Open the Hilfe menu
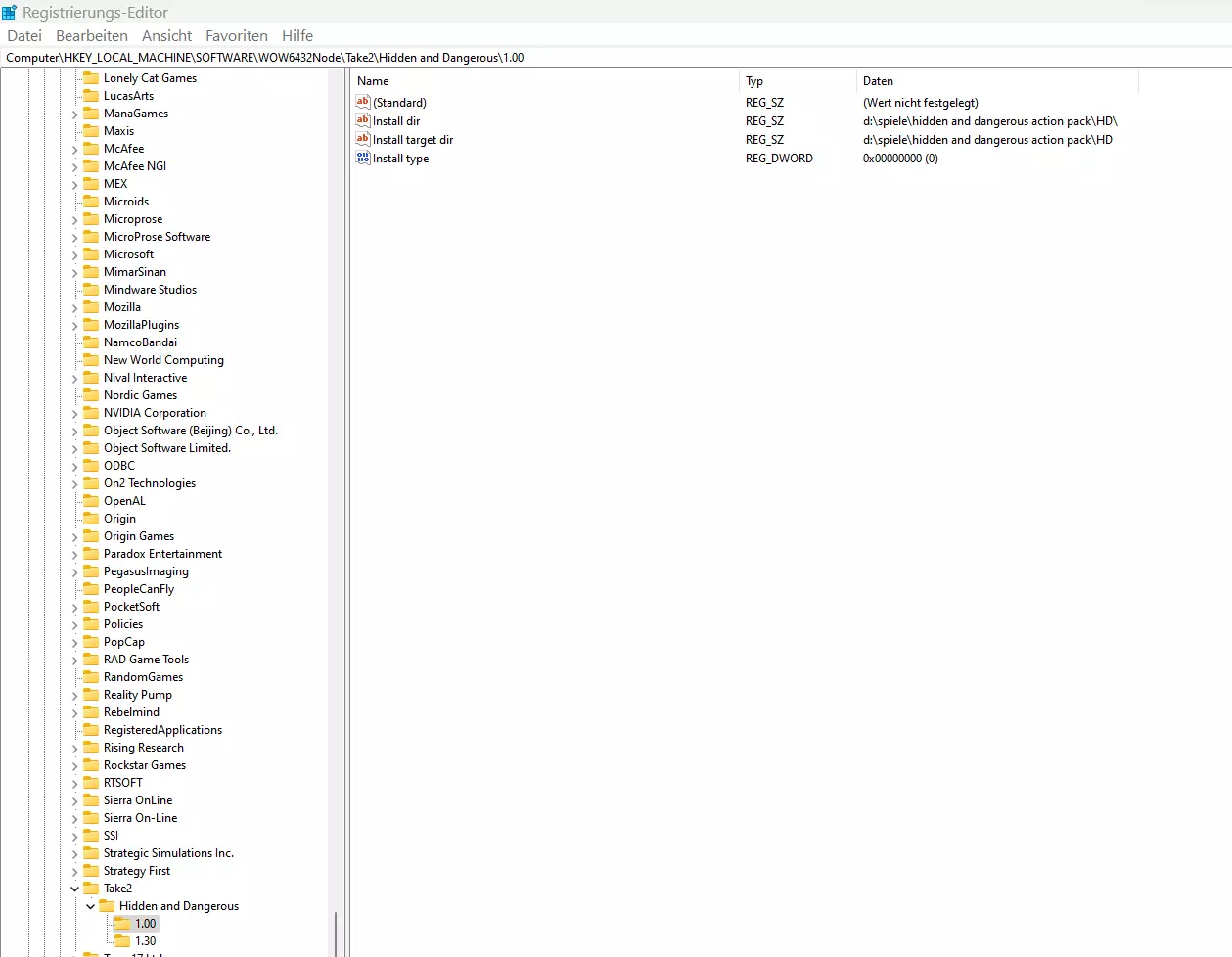1232x957 pixels. pos(297,35)
